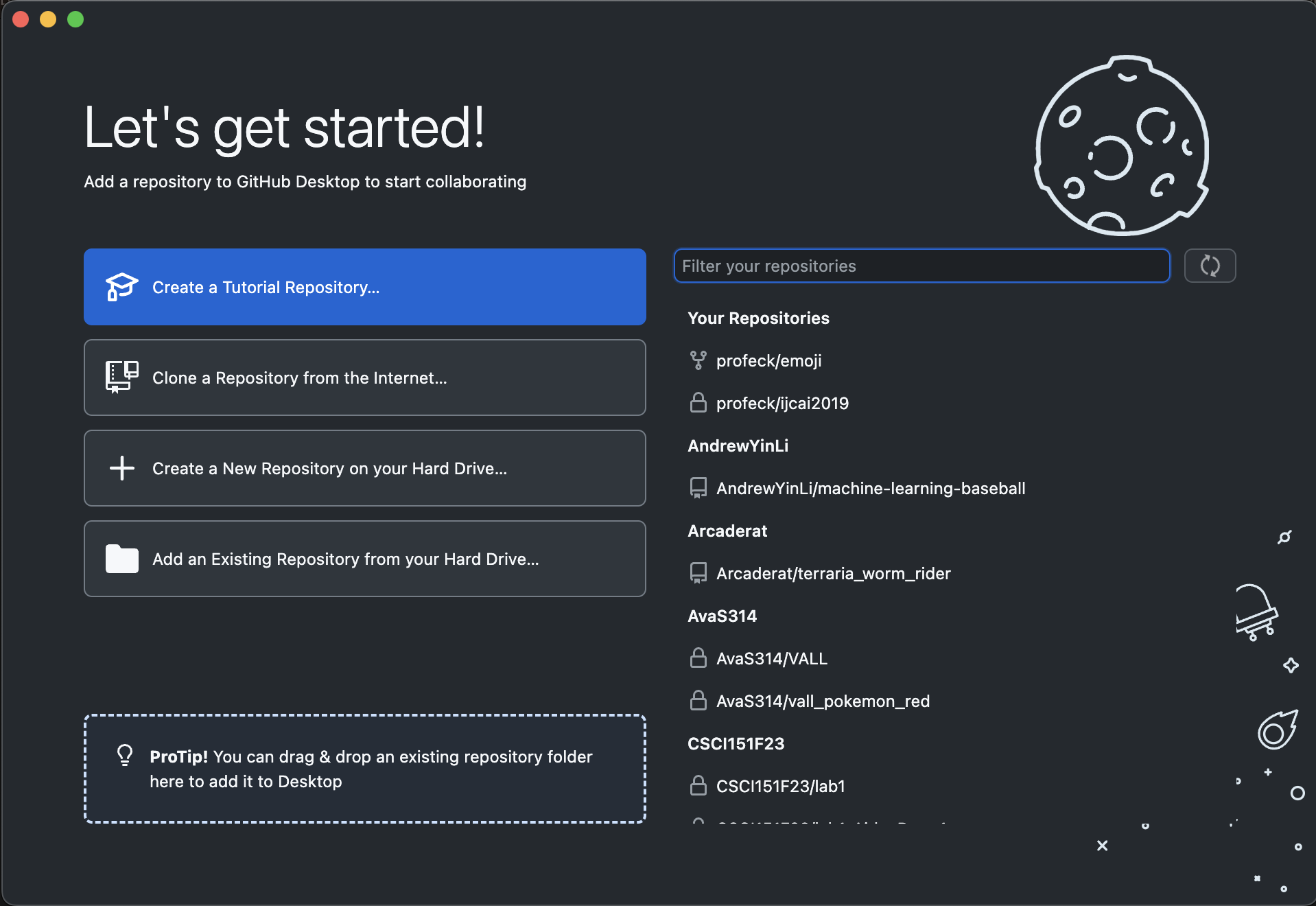Pick the AvaS314/vall_pokemon_red repository
The height and width of the screenshot is (906, 1316).
[x=823, y=701]
